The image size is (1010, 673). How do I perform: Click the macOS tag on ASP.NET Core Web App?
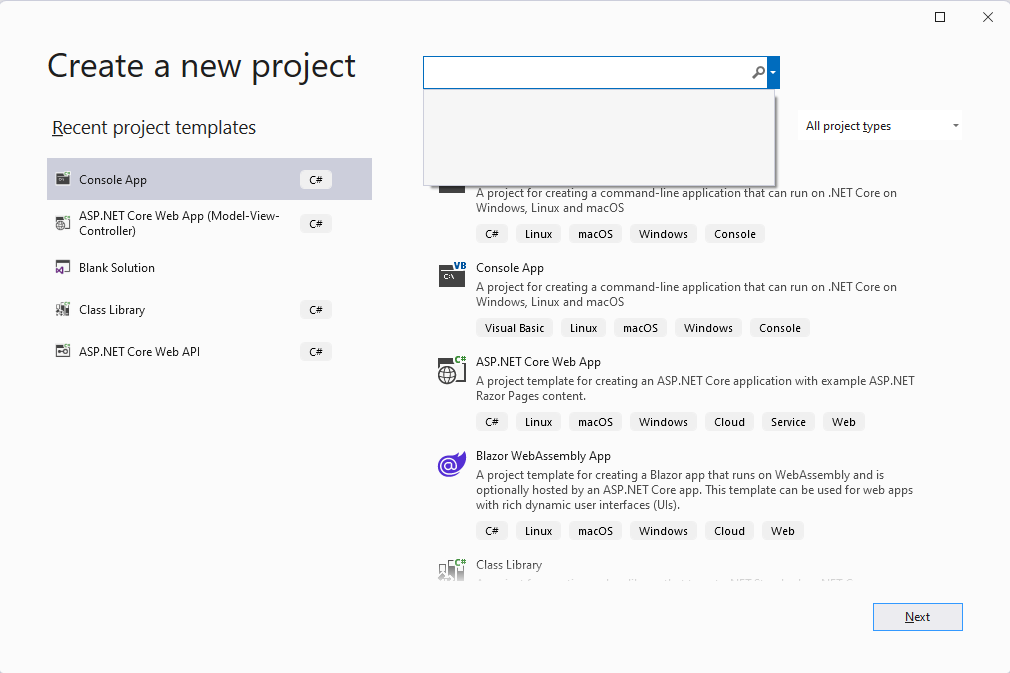pos(595,422)
